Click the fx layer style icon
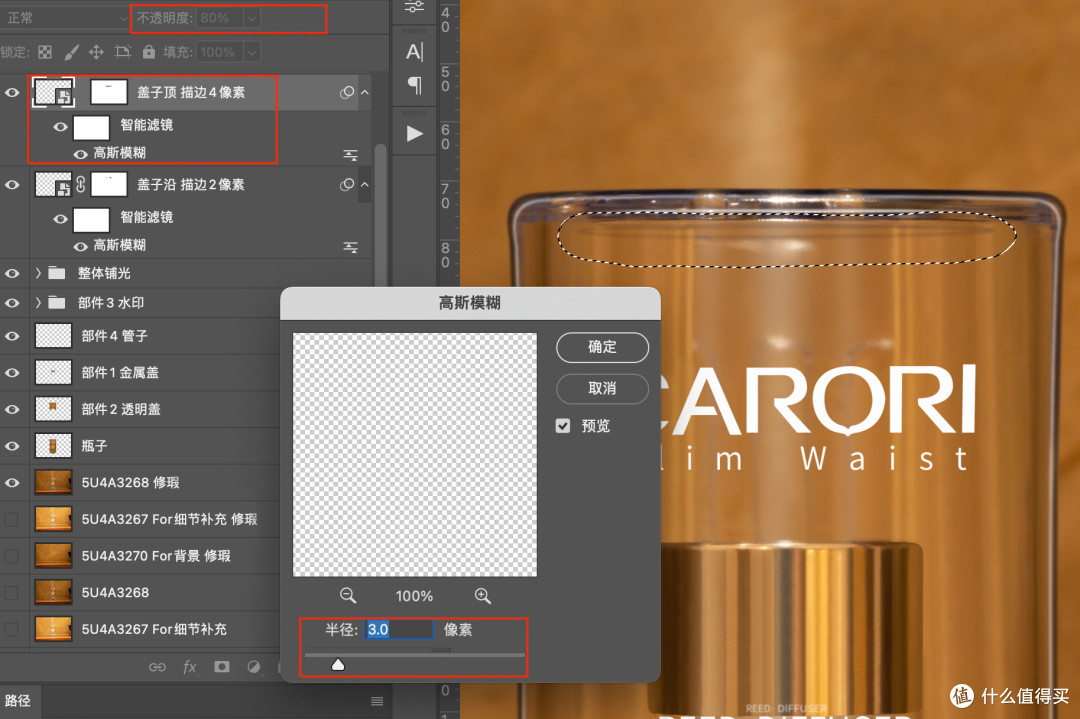 (x=189, y=667)
